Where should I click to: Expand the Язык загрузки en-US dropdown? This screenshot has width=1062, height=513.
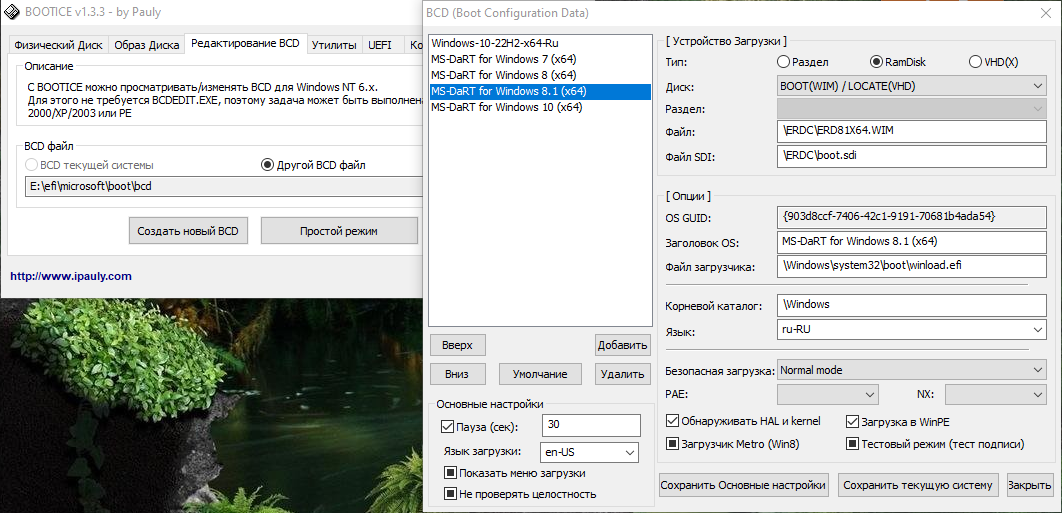pos(588,453)
